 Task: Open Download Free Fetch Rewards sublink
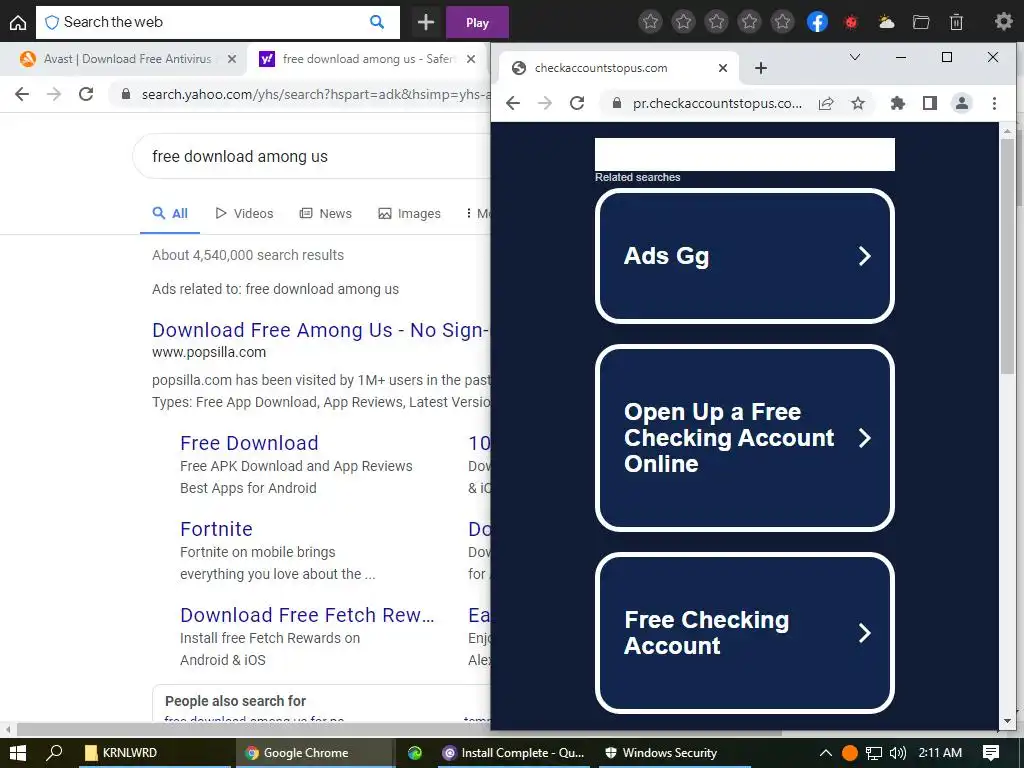(307, 615)
